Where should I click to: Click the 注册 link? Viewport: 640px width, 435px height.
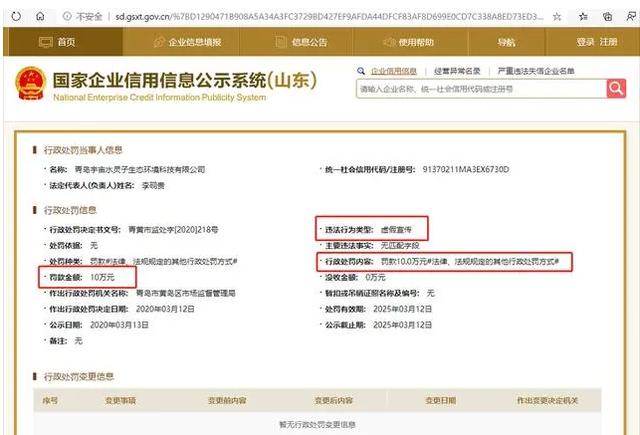tap(609, 42)
